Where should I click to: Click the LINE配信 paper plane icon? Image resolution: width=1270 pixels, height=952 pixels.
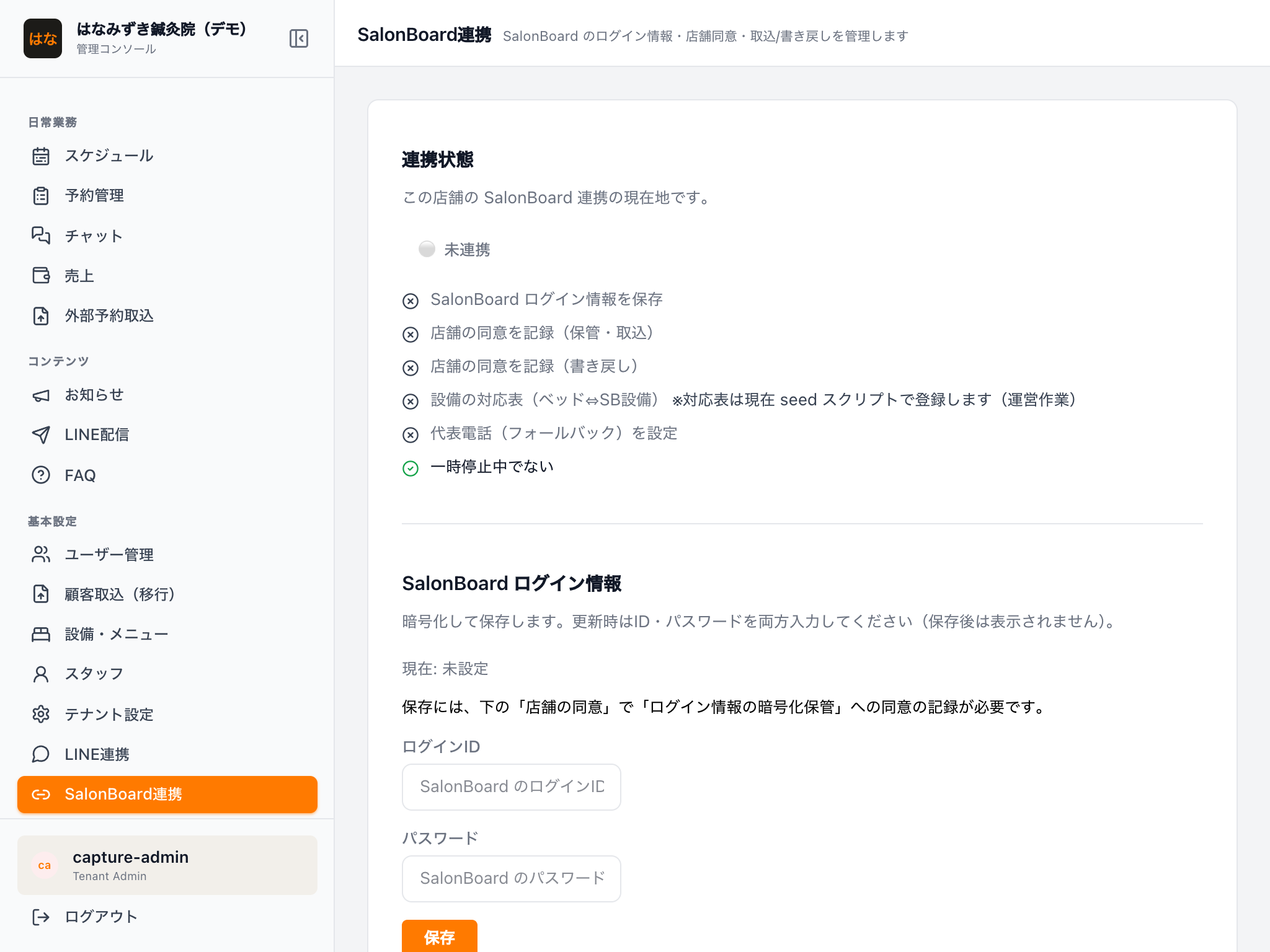pos(41,435)
